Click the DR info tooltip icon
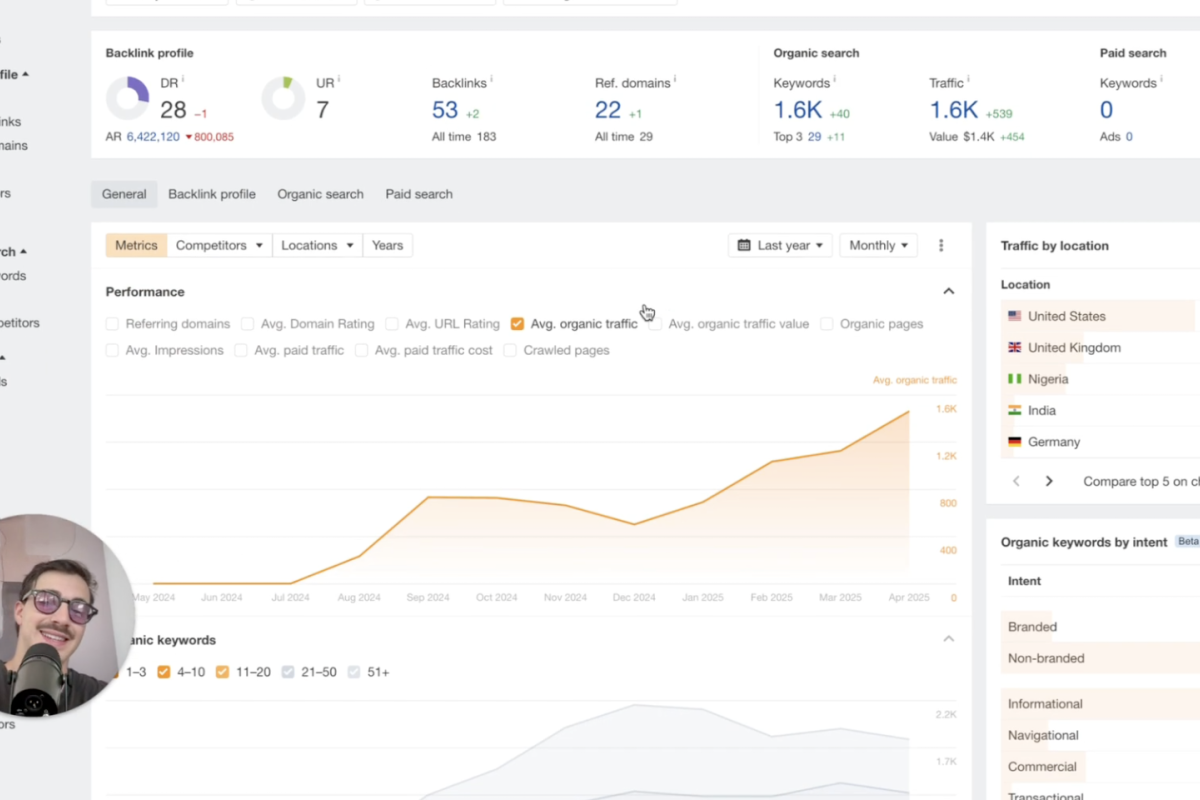Viewport: 1200px width, 800px height. click(x=183, y=79)
